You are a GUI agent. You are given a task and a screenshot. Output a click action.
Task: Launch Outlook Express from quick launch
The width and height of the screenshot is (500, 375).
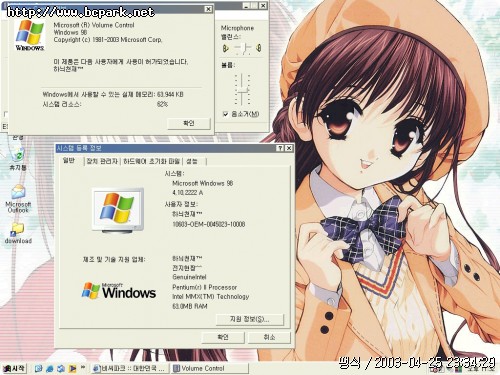[x=61, y=368]
